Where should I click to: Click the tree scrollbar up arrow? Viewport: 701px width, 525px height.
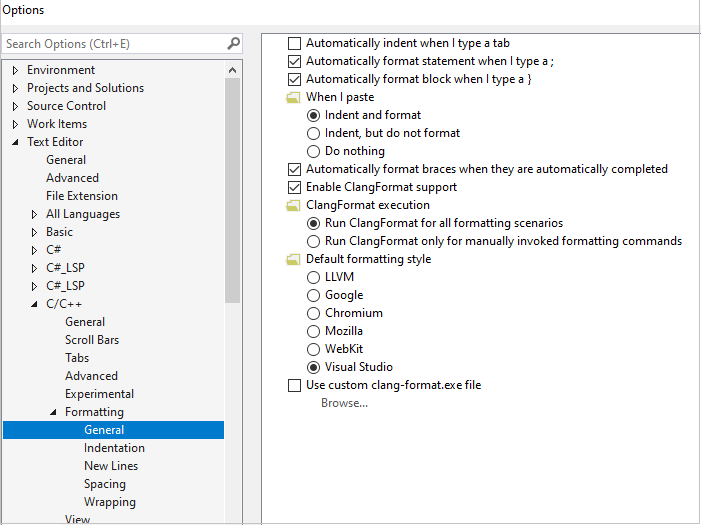pos(232,70)
